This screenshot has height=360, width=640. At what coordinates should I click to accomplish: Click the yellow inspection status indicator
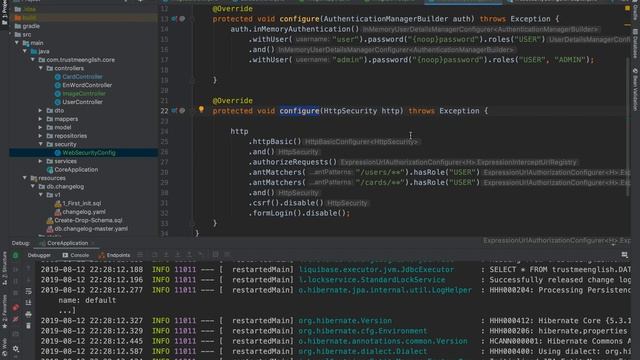click(627, 8)
